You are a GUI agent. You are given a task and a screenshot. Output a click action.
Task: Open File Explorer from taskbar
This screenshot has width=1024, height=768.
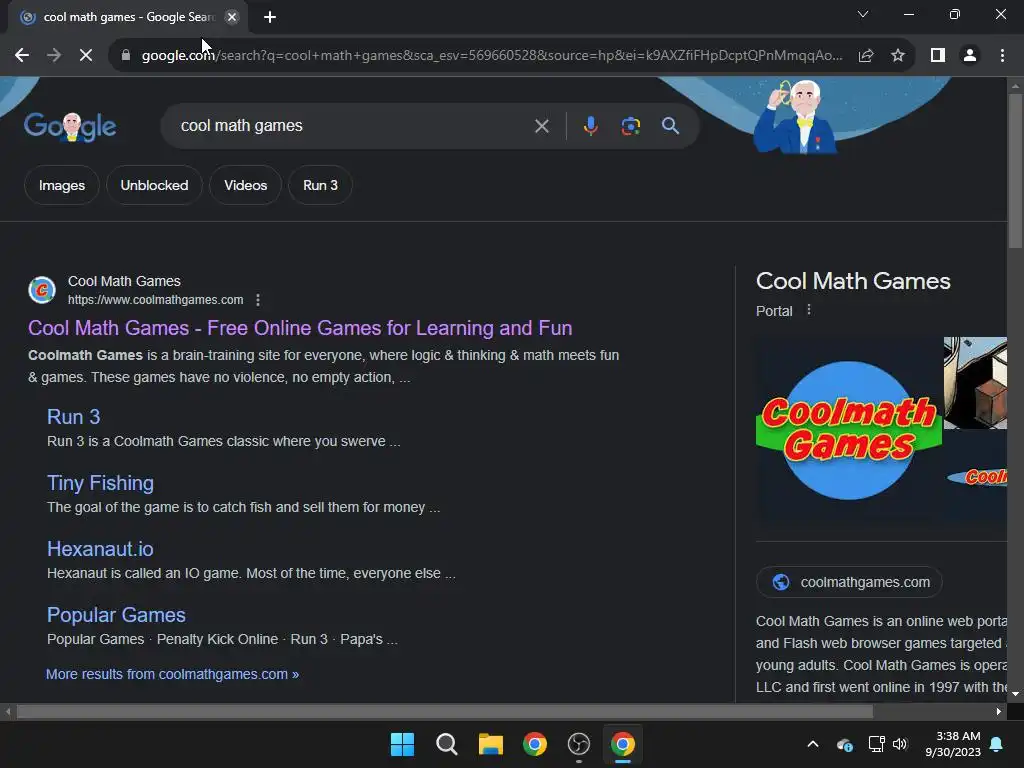(x=490, y=744)
